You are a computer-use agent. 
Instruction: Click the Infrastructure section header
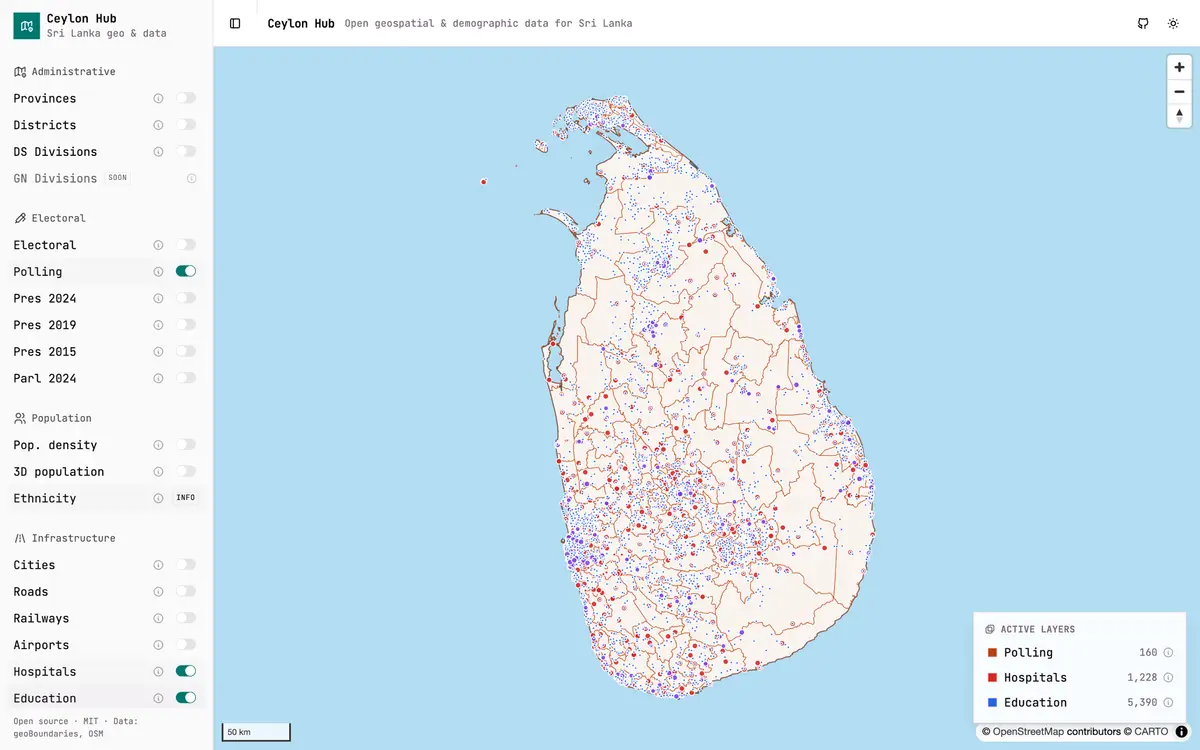click(x=65, y=538)
